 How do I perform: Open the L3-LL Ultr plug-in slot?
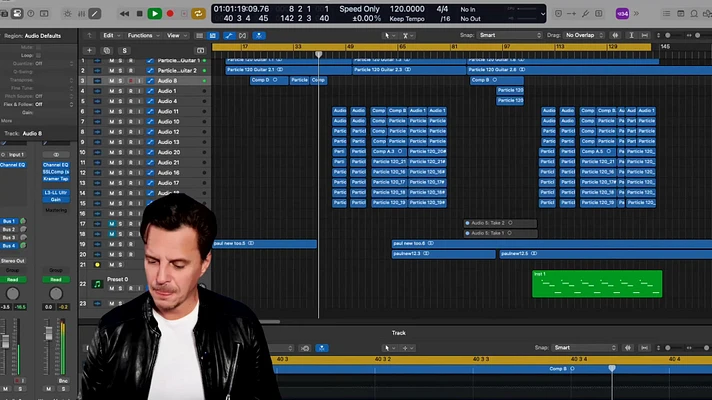[56, 193]
